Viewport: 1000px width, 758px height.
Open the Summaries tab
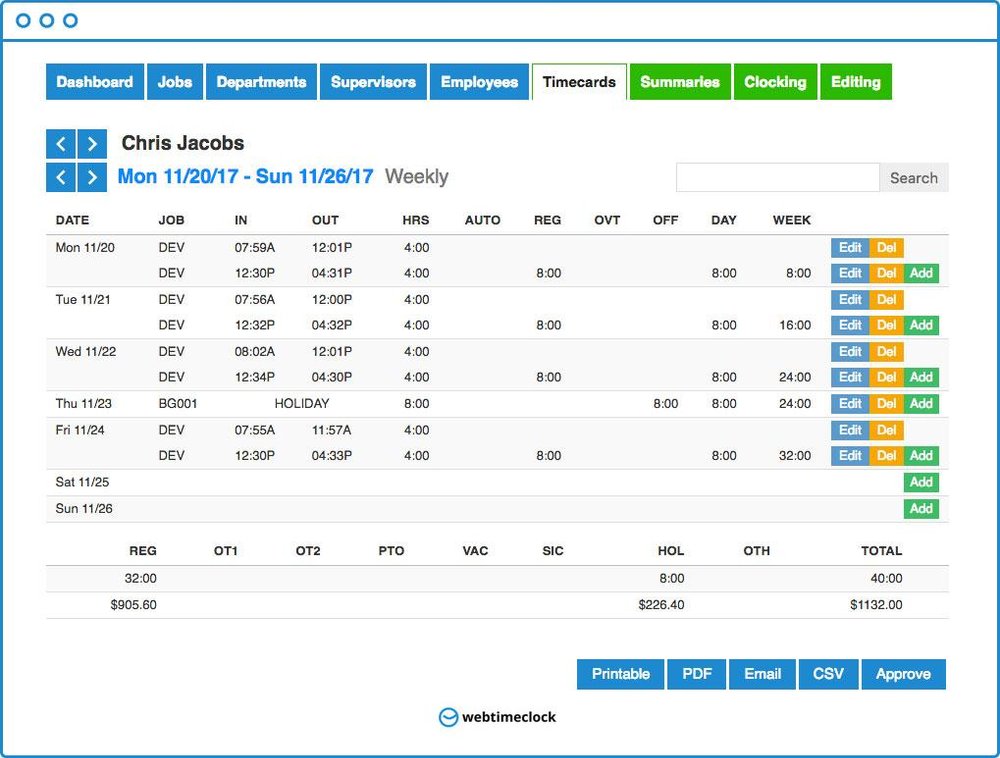[680, 82]
